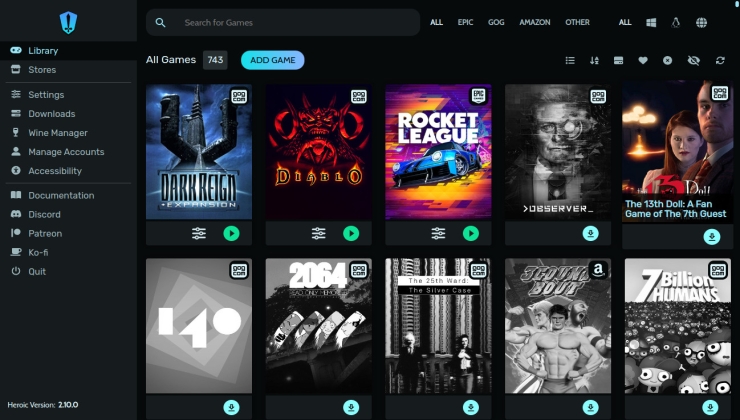
Task: Switch library to list view
Action: tap(570, 60)
